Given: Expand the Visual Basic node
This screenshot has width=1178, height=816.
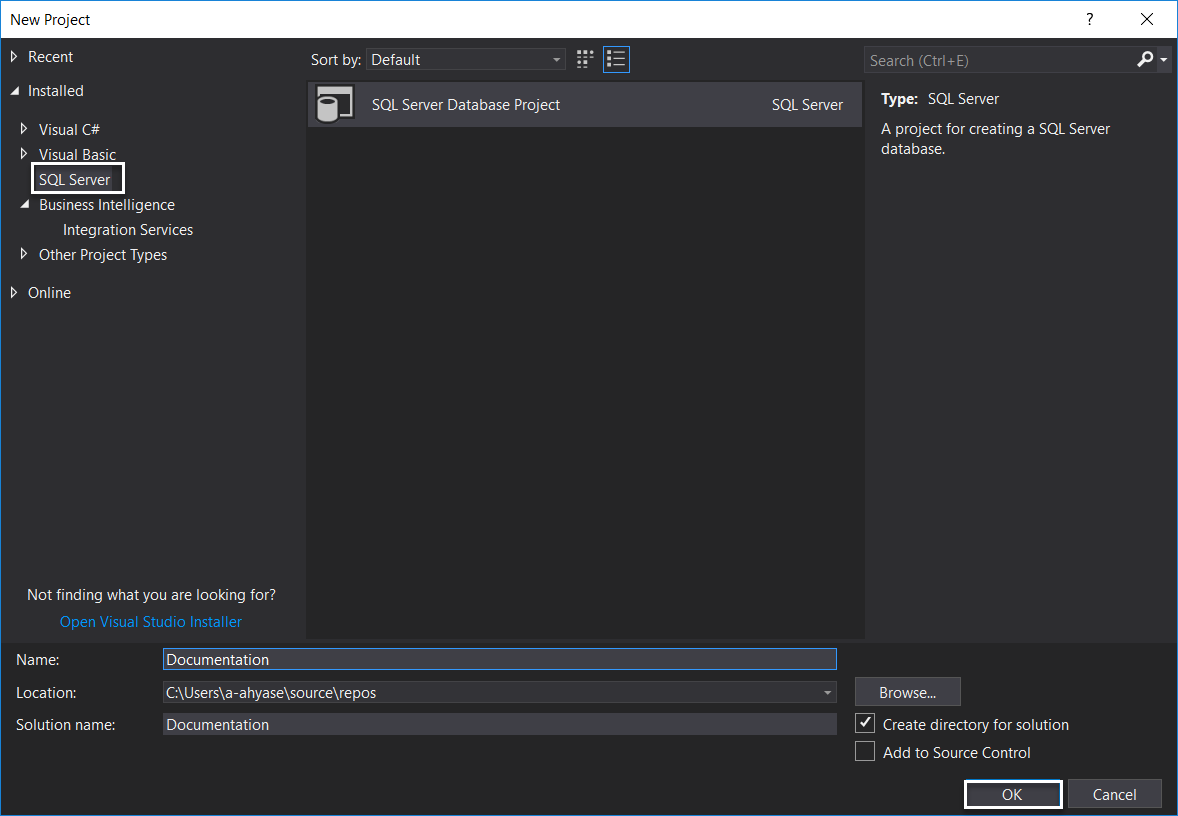Looking at the screenshot, I should point(23,154).
